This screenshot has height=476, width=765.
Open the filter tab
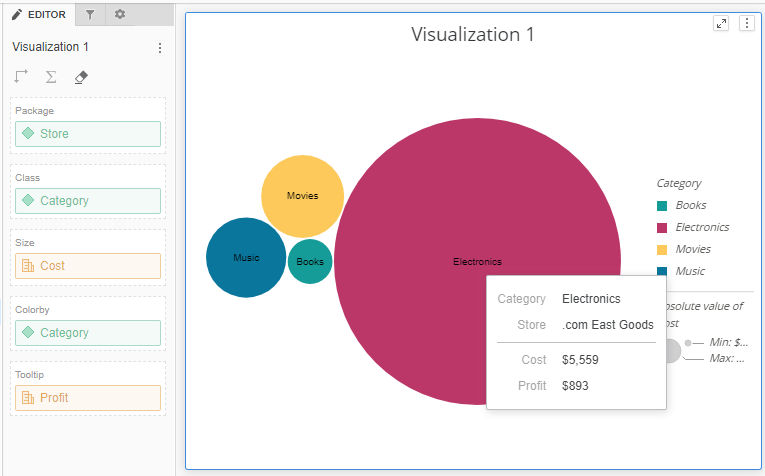click(89, 14)
